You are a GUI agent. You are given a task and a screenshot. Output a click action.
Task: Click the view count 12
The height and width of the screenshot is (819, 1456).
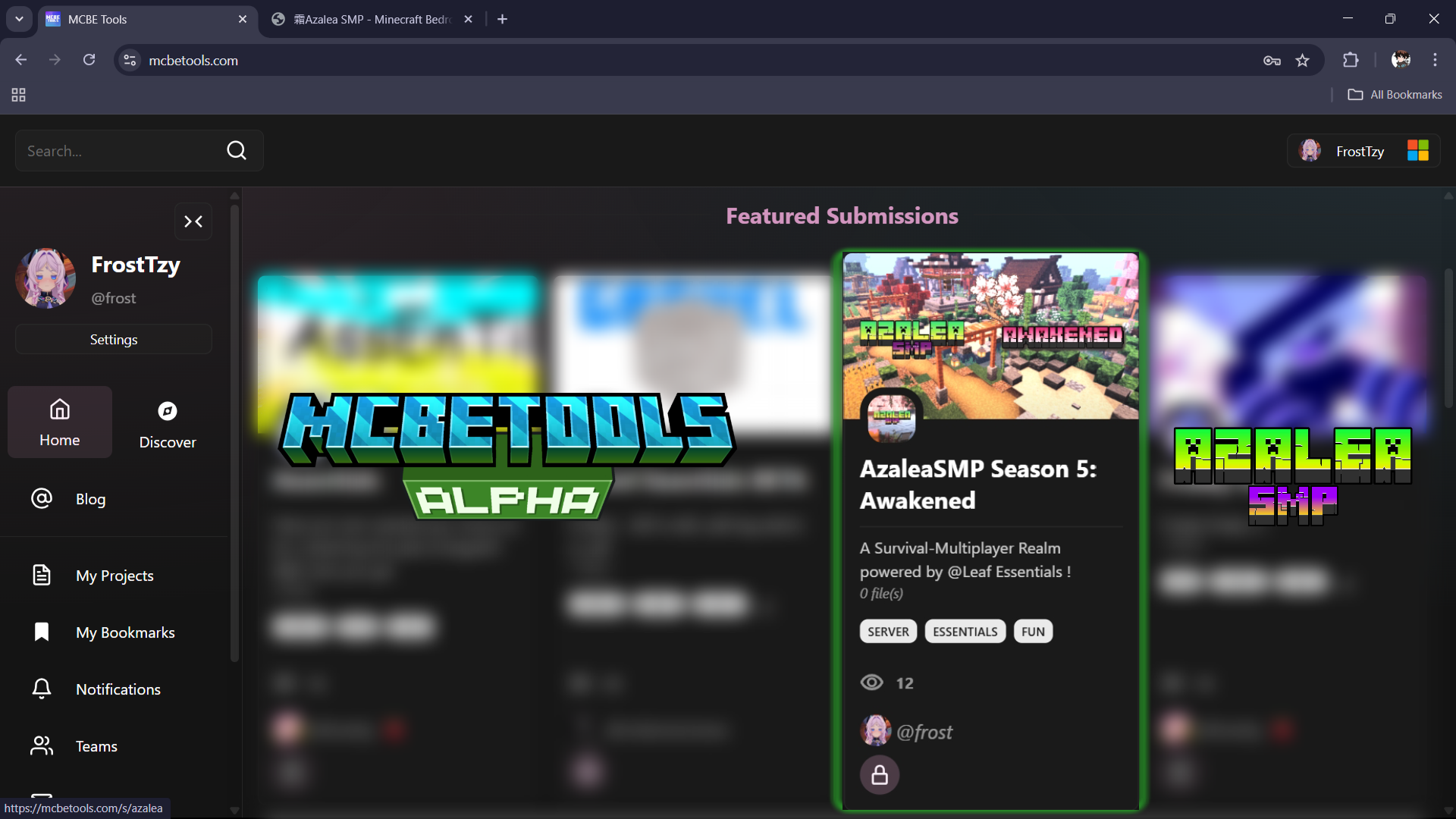[x=905, y=683]
